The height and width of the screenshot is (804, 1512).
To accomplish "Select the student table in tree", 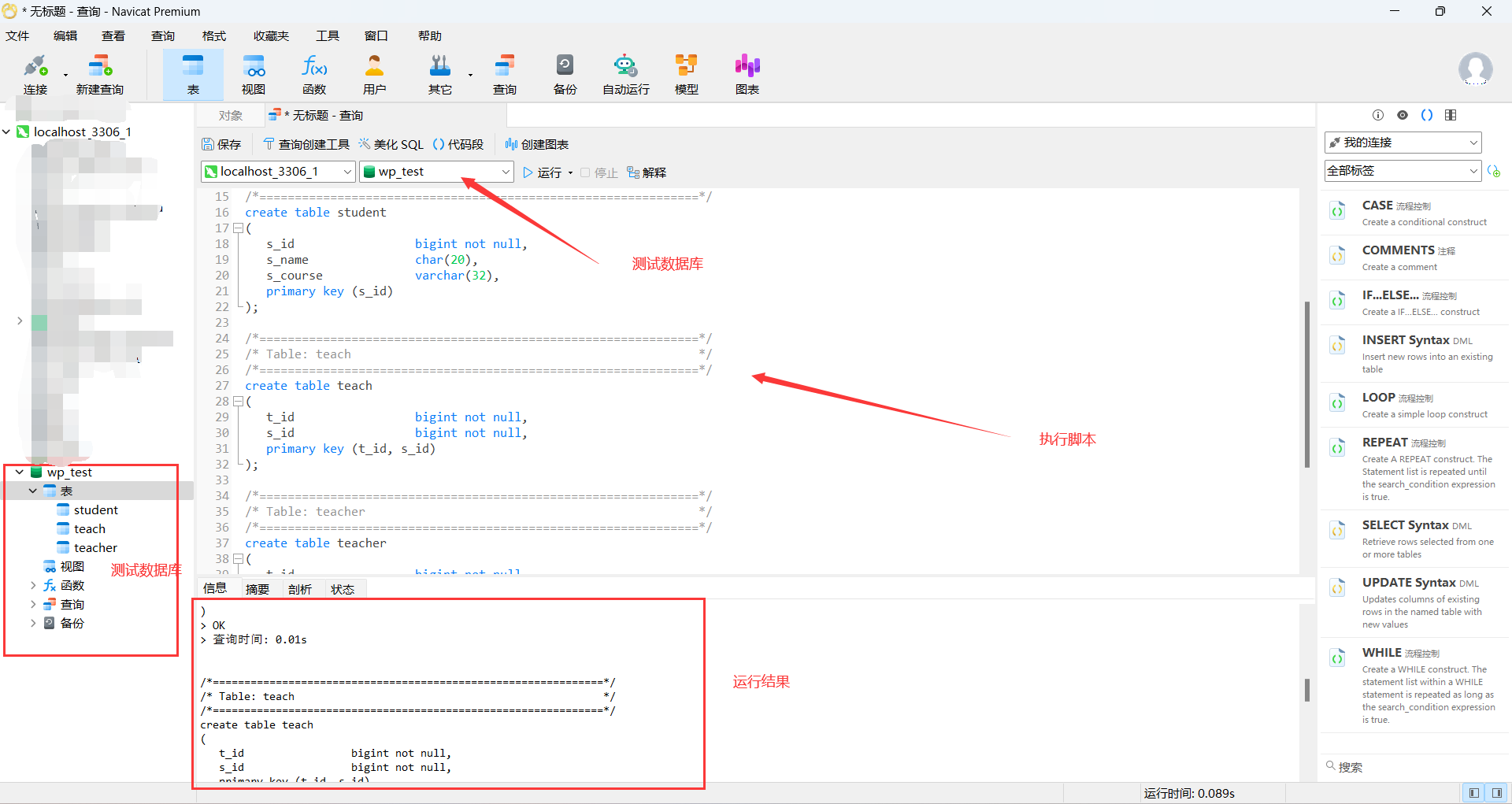I will (96, 510).
